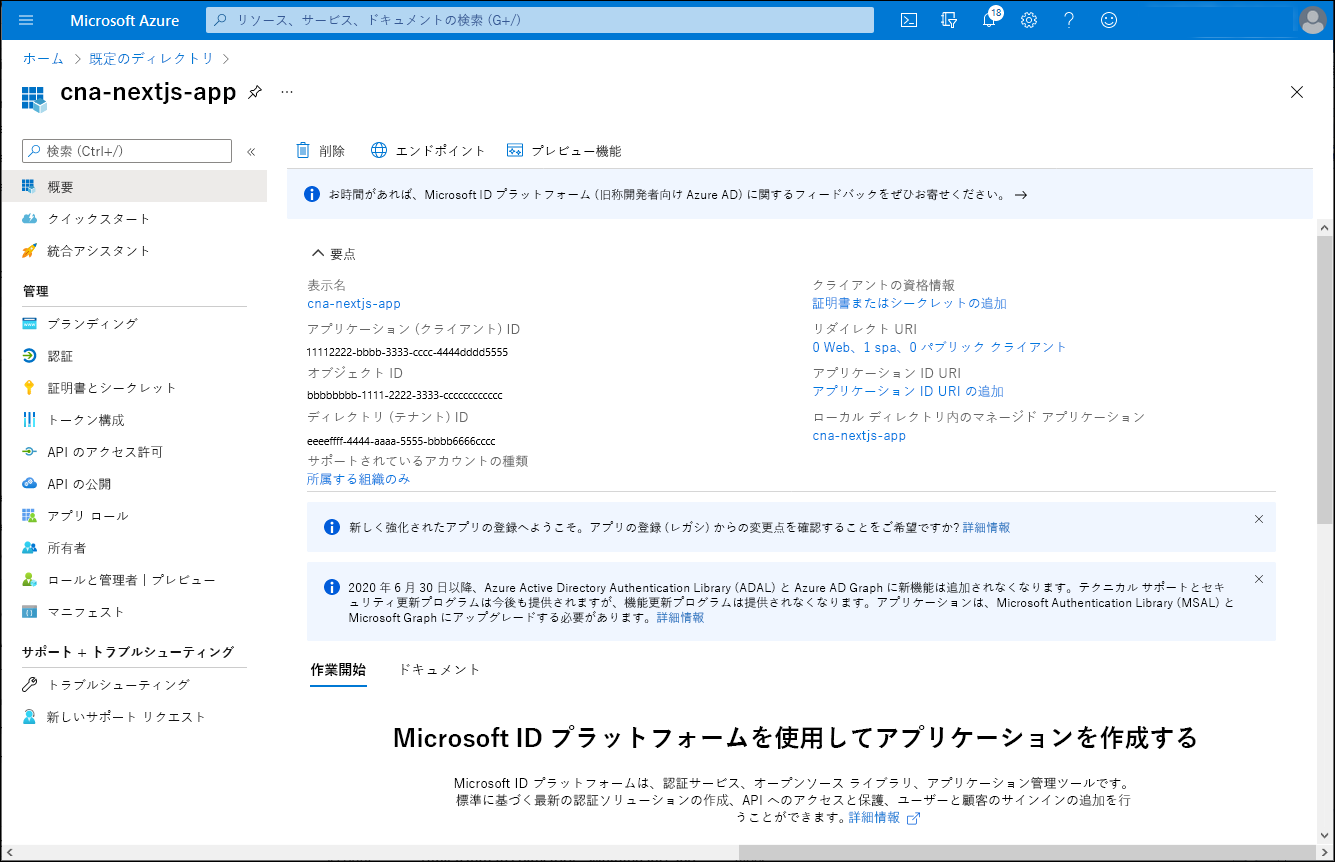Click the 所有者 sidebar icon
The image size is (1335, 862).
point(29,548)
